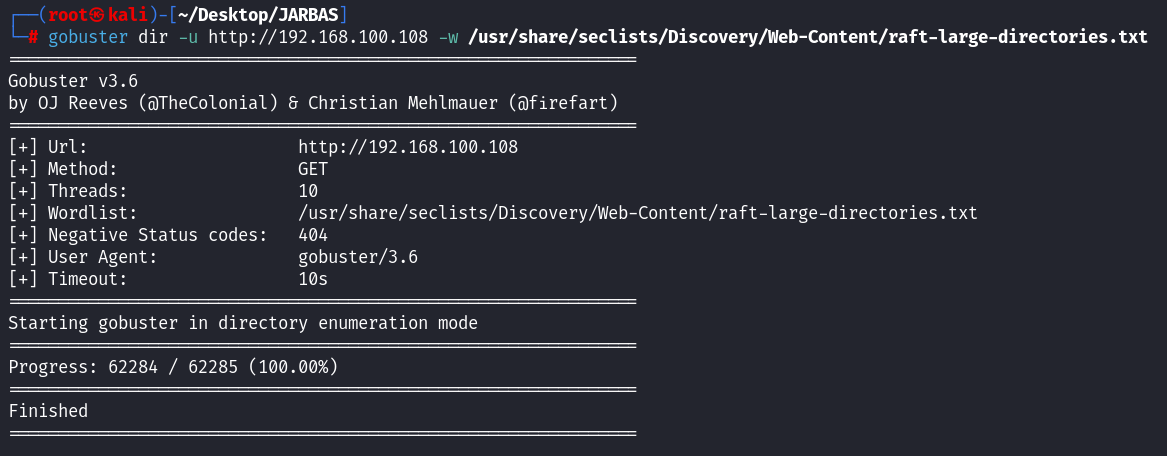Screen dimensions: 1167x456
Task: Click the -w flag in the command
Action: (x=448, y=37)
